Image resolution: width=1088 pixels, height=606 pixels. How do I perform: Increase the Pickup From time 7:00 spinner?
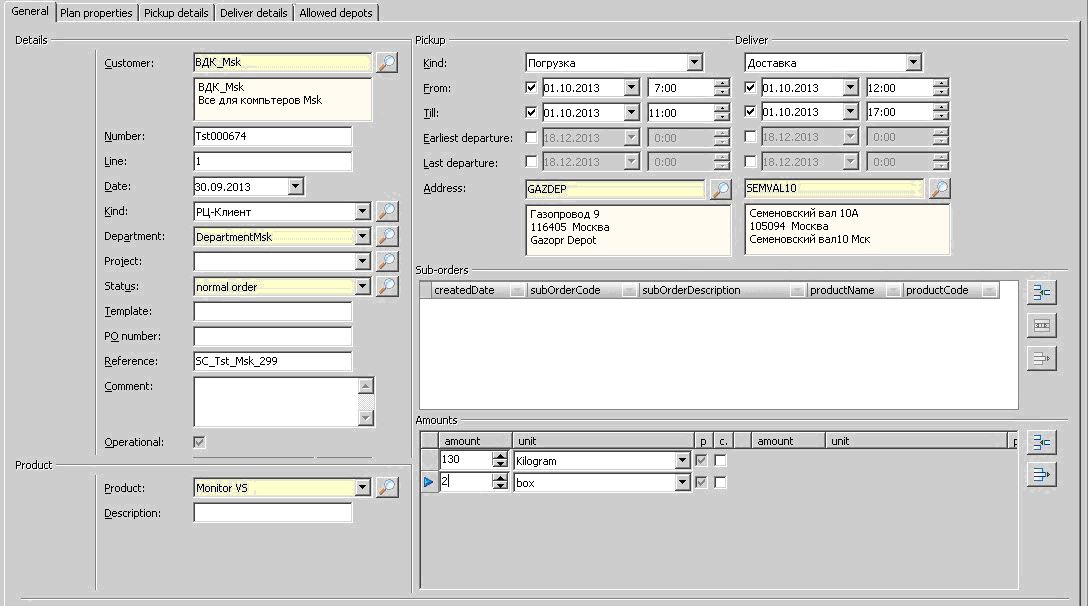(x=722, y=83)
